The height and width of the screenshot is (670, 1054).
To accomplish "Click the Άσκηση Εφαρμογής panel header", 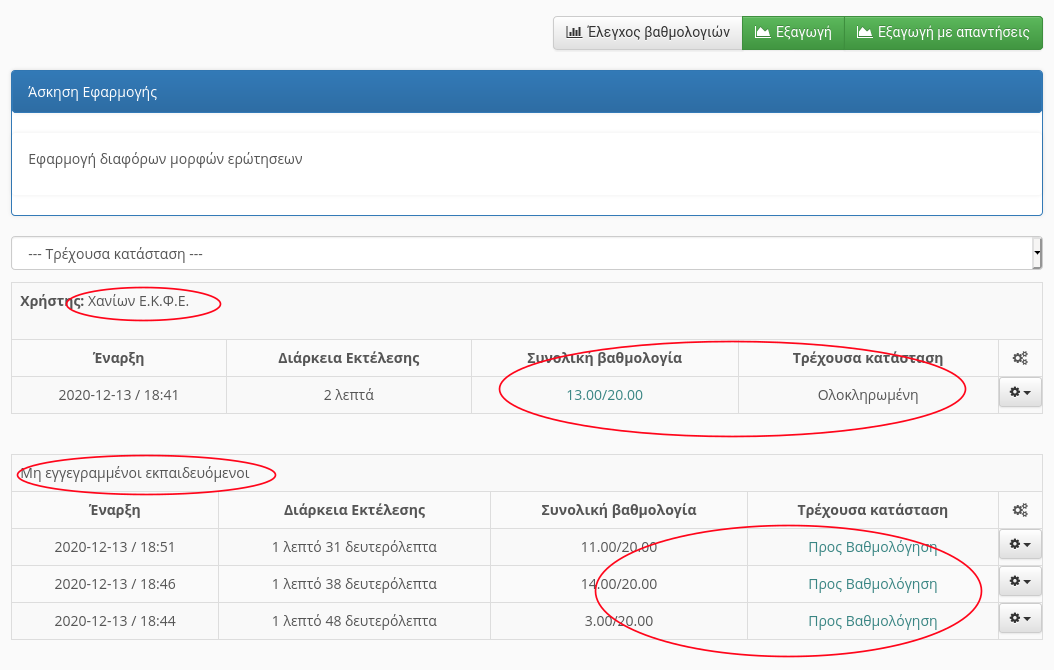I will coord(527,92).
